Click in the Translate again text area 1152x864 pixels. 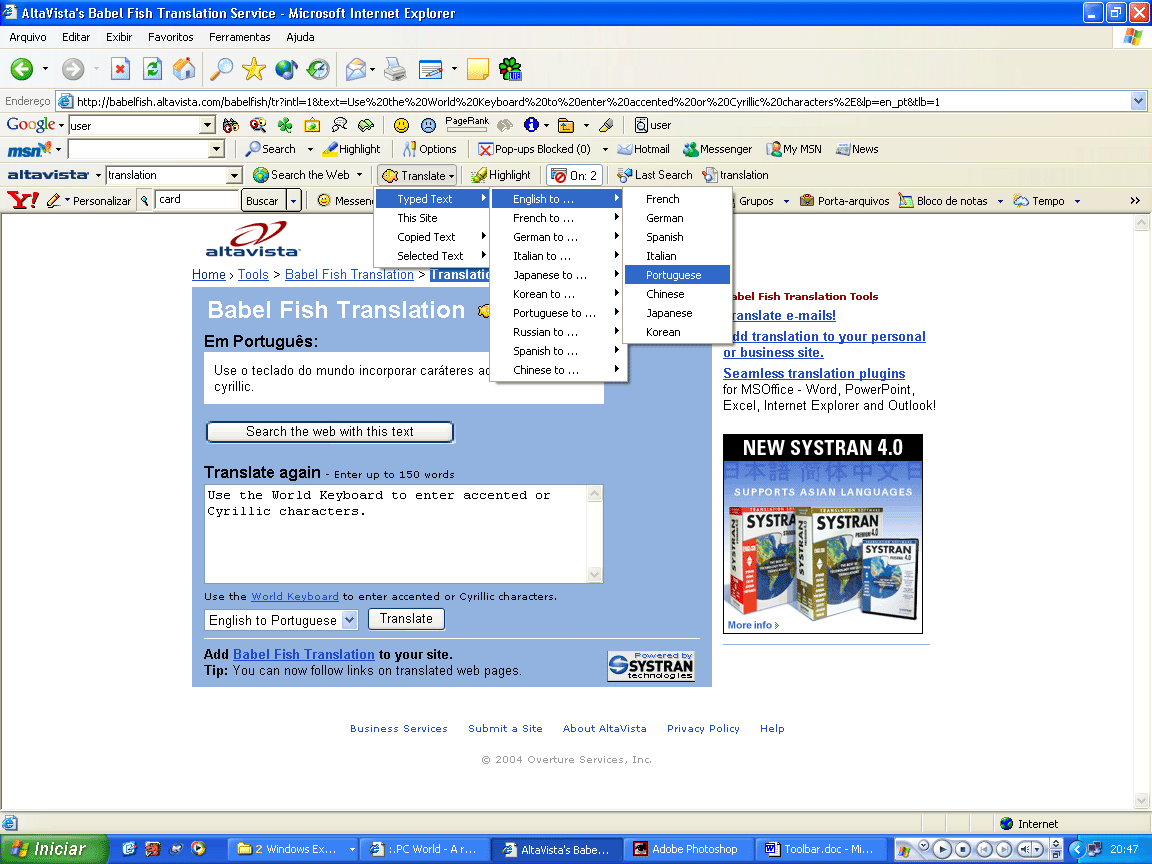pyautogui.click(x=397, y=533)
